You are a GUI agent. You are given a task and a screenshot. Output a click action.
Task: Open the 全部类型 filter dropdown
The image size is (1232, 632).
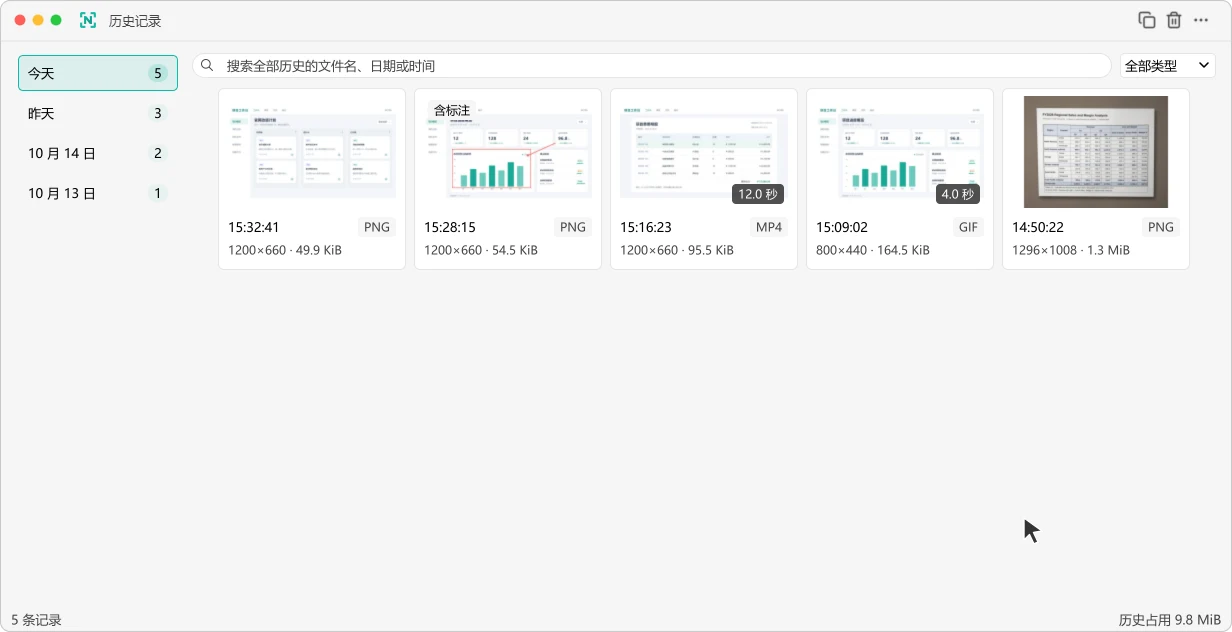[x=1167, y=66]
